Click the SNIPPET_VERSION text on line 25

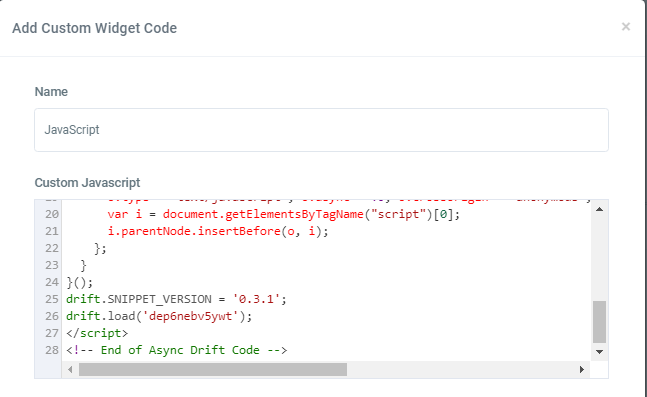[159, 299]
